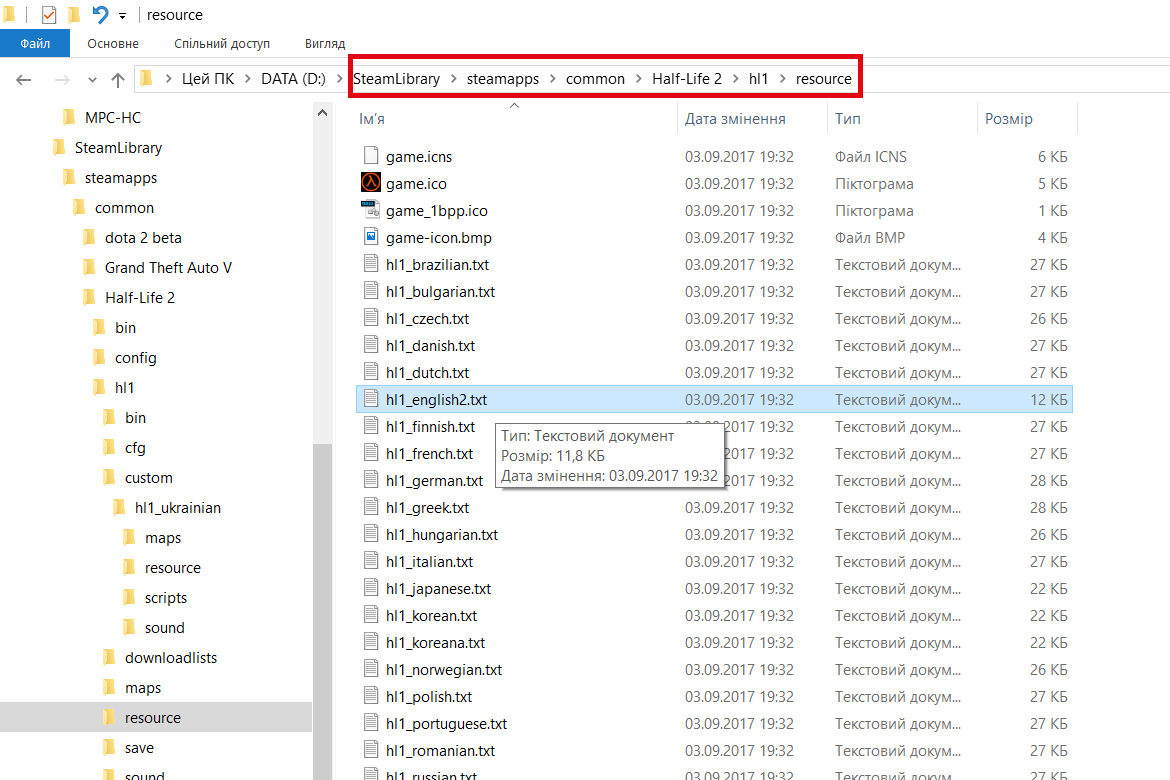
Task: Select hl1_ukrainian folder in the tree
Action: (178, 508)
